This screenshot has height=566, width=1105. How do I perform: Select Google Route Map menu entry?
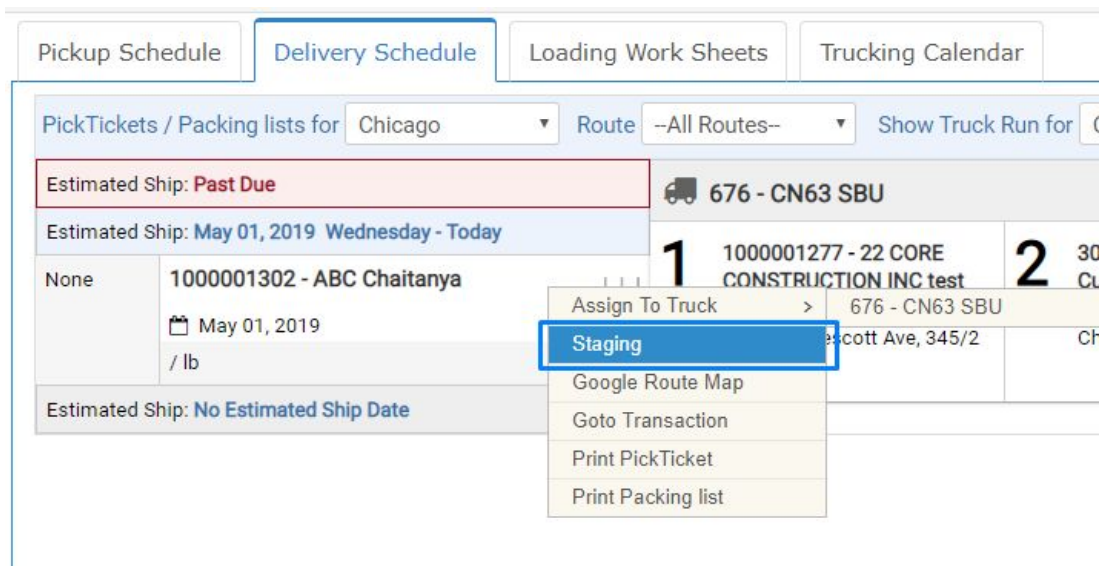pos(687,383)
